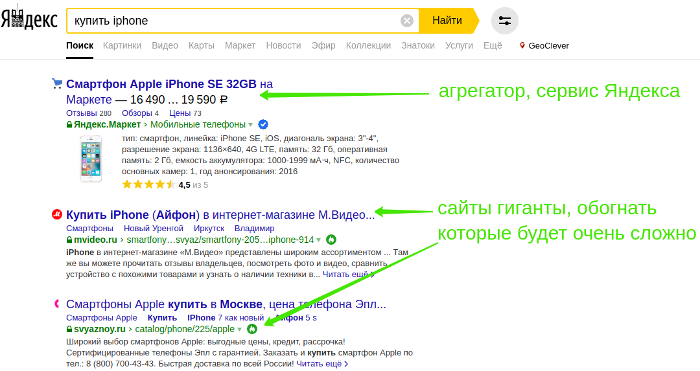This screenshot has height=371, width=700.
Task: Open the Смартфоны Apple sitelink under Svyaznoy
Action: point(101,318)
